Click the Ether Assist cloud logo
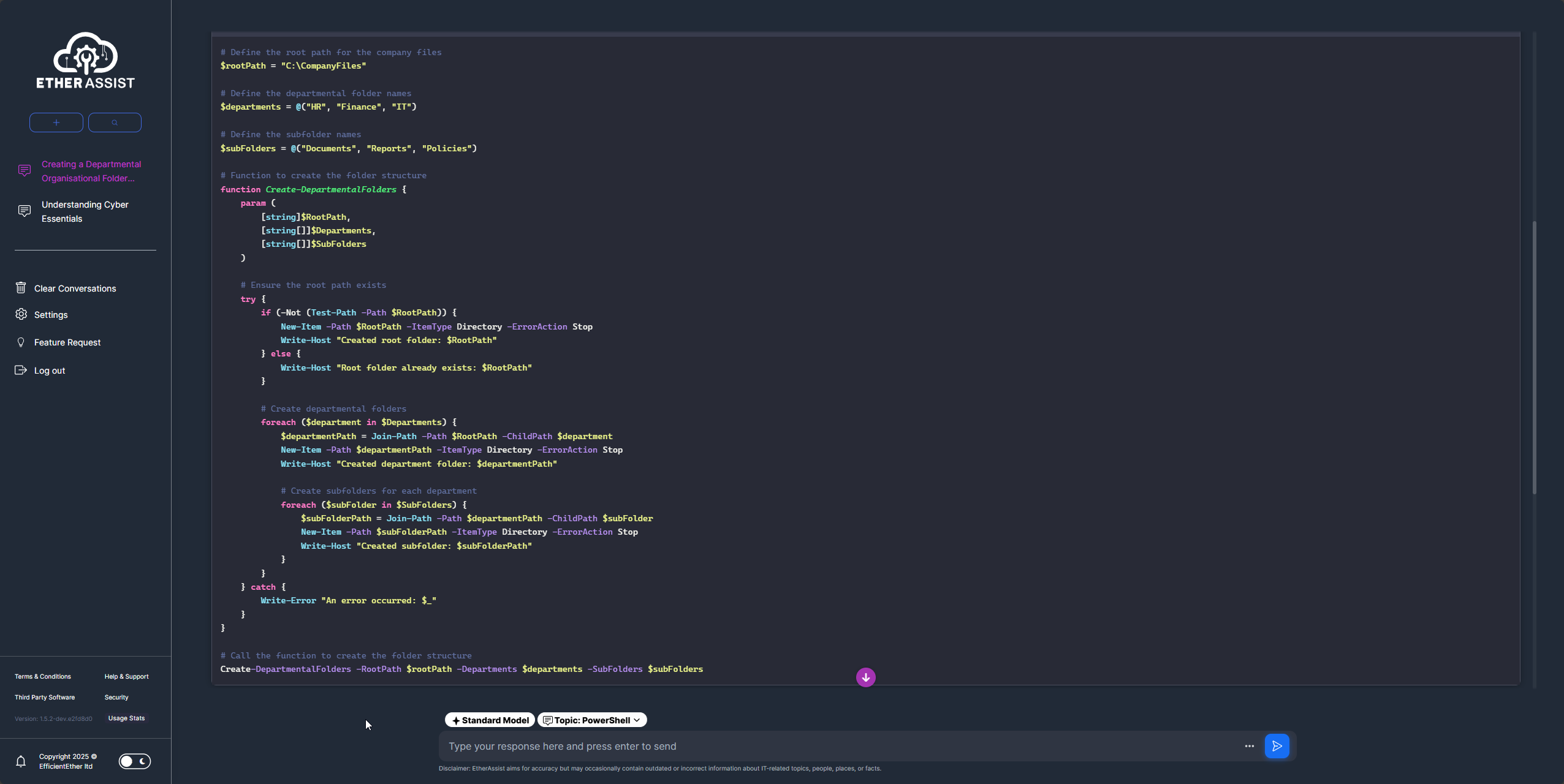This screenshot has width=1564, height=784. coord(85,60)
